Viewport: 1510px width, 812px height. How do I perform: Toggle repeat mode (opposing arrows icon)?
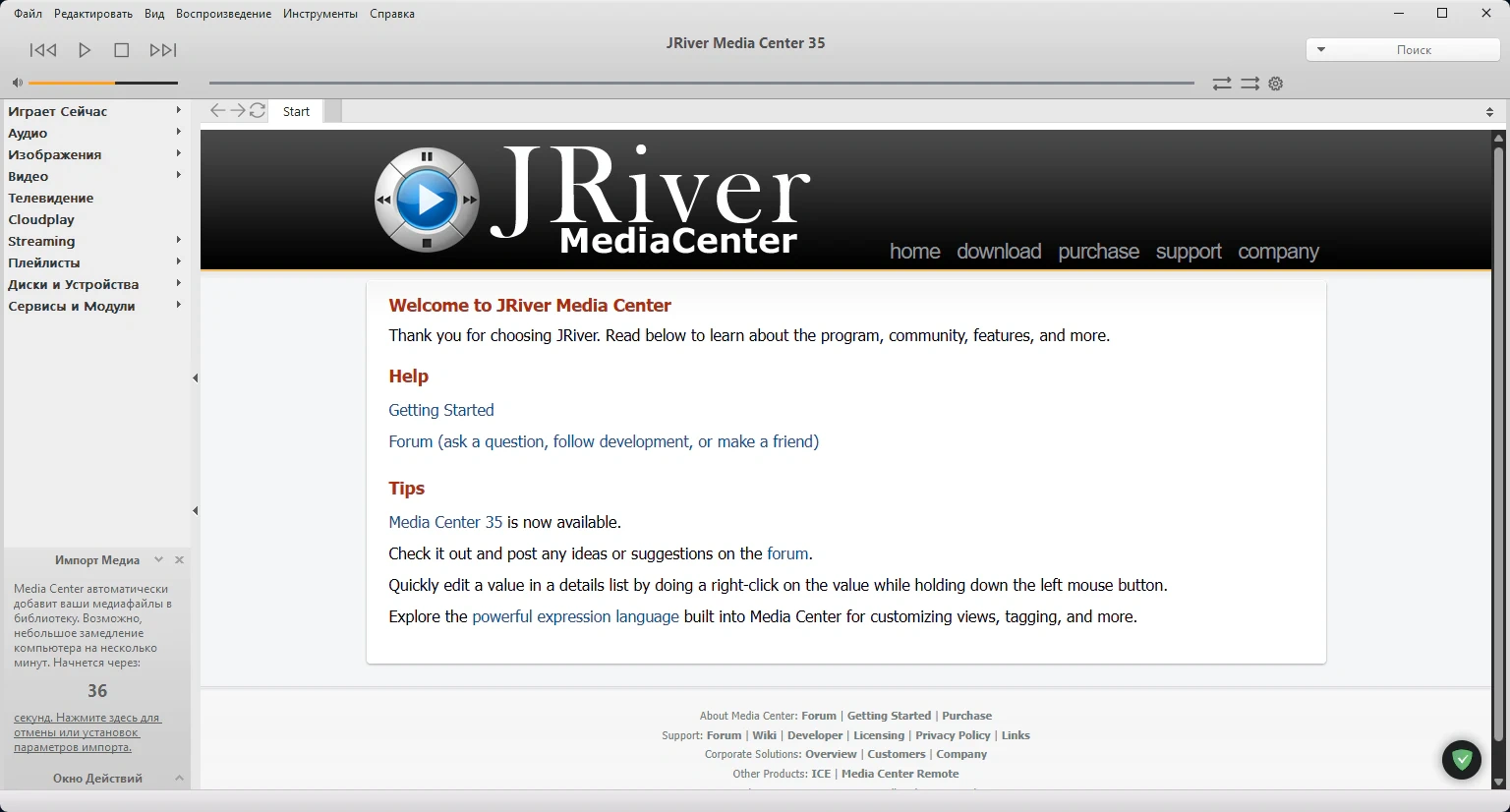tap(1222, 84)
